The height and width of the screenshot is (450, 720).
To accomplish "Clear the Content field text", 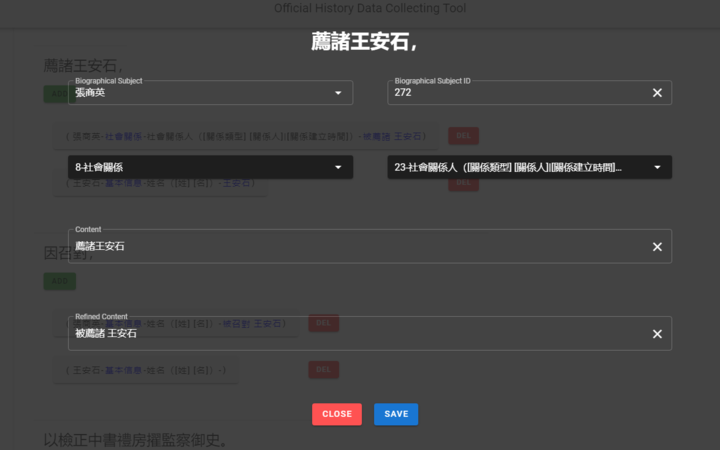I will tap(657, 247).
